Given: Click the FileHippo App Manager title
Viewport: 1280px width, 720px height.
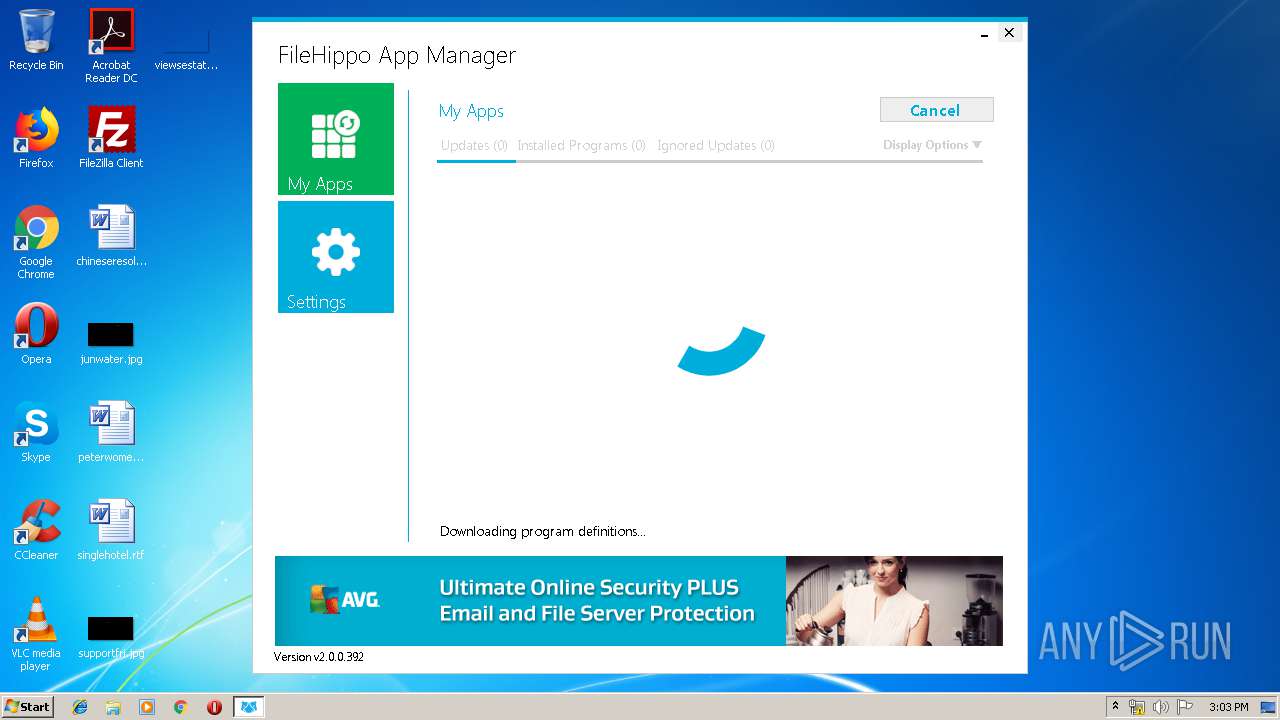Looking at the screenshot, I should [x=397, y=55].
